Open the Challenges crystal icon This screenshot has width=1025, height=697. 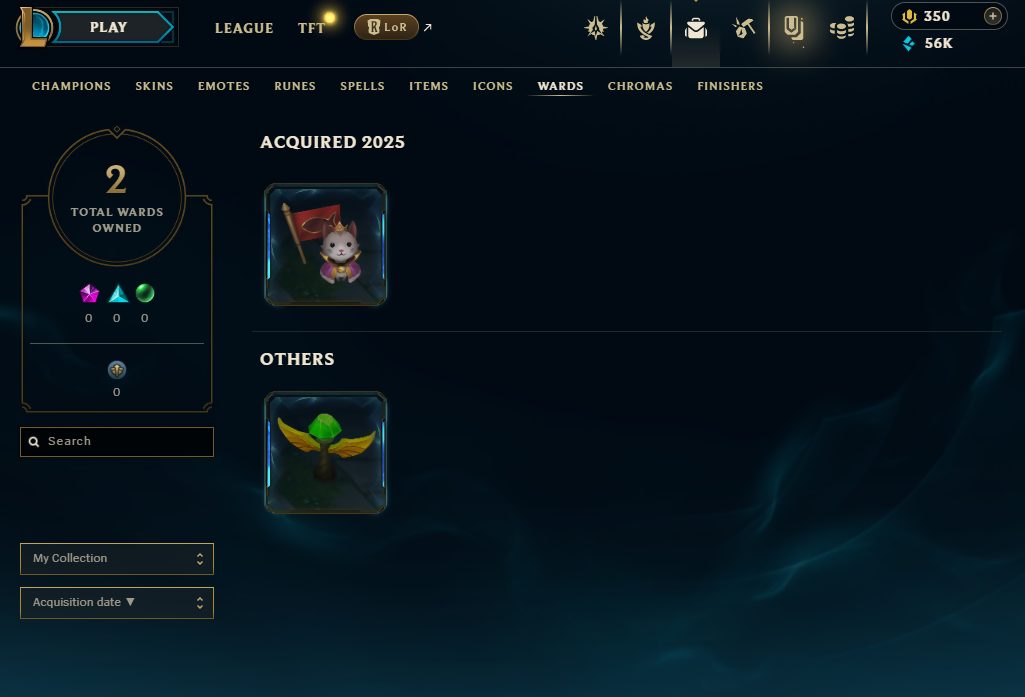pos(596,28)
